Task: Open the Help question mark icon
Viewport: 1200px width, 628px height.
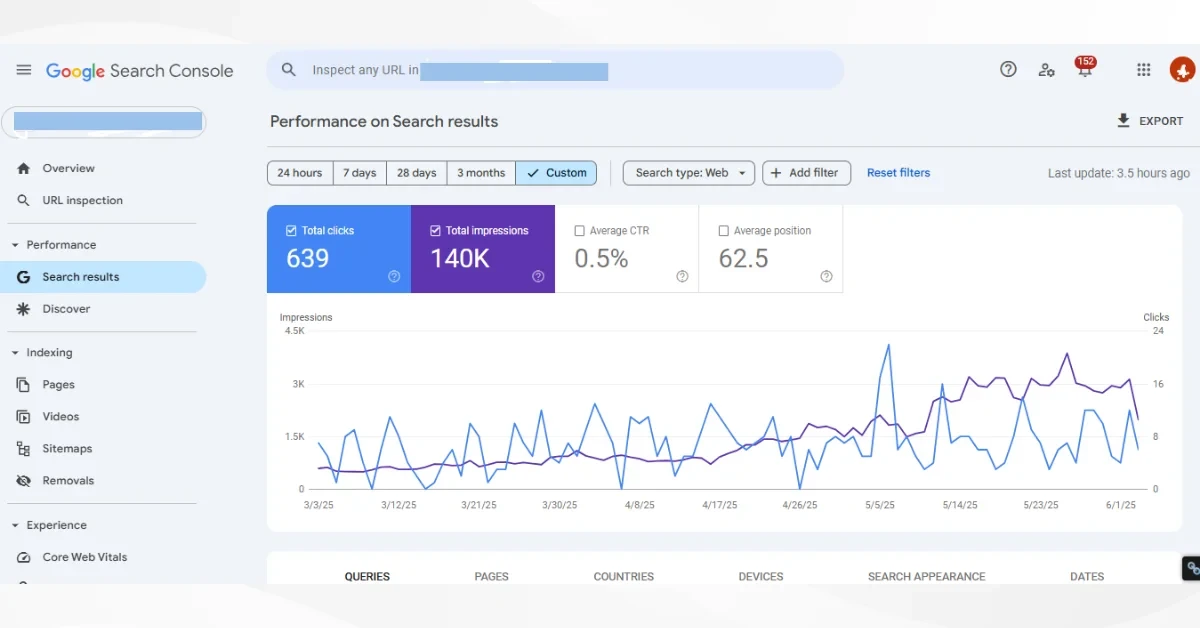Action: coord(1008,69)
